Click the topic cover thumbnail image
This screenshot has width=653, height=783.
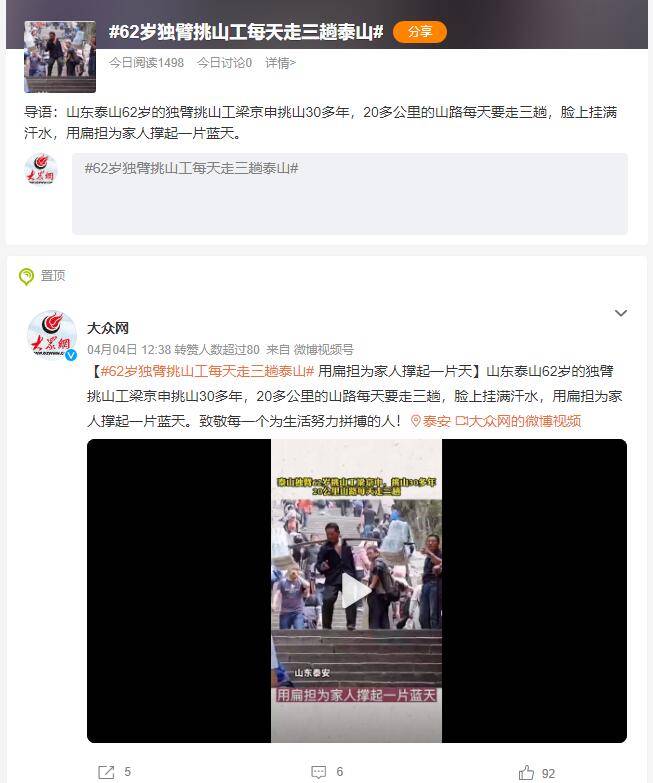click(x=60, y=56)
